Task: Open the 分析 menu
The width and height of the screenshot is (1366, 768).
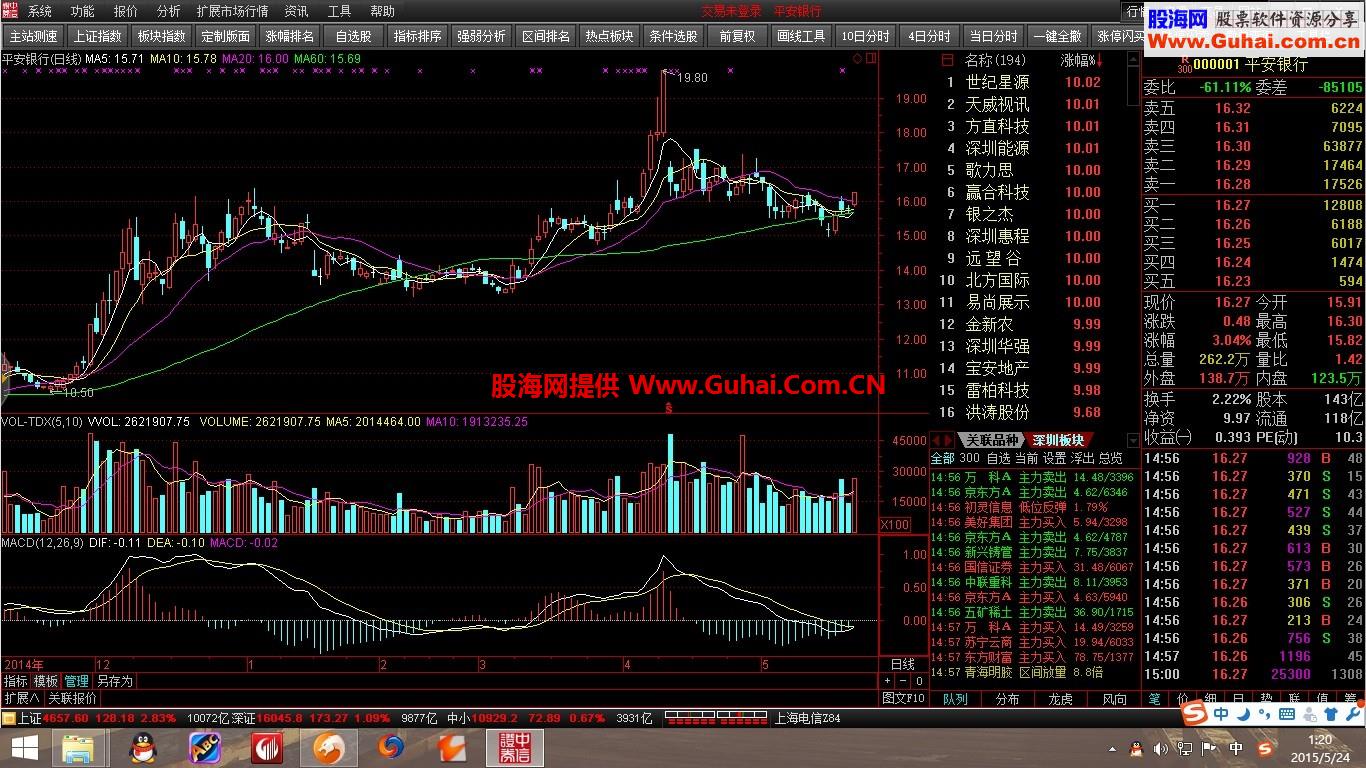Action: tap(169, 12)
